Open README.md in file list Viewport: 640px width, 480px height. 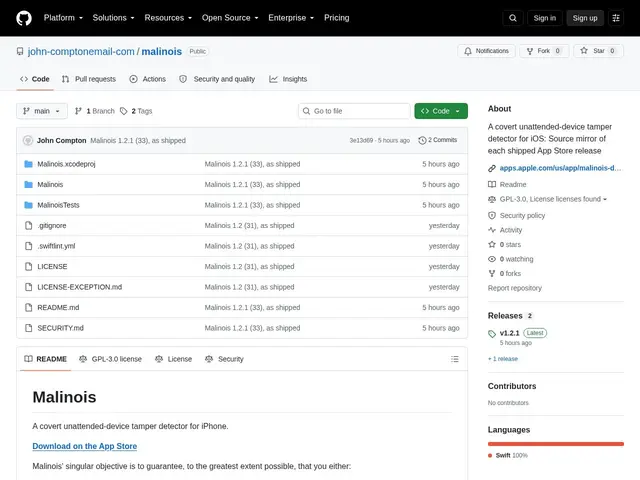point(58,307)
